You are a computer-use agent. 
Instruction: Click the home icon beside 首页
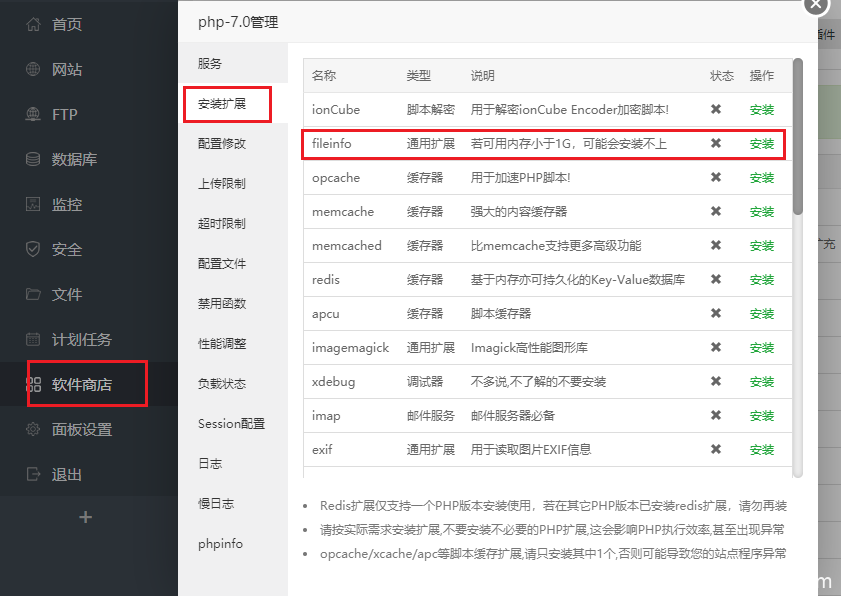pyautogui.click(x=33, y=24)
